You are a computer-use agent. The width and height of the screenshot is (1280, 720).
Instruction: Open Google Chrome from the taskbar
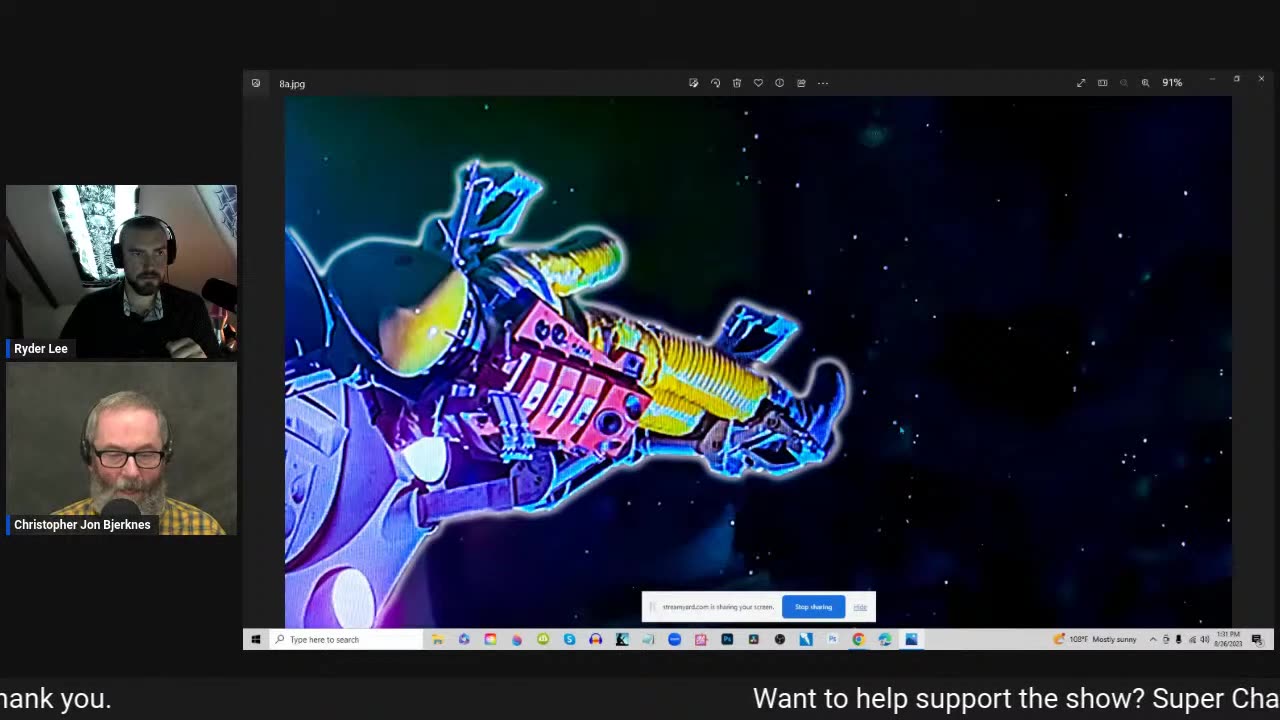tap(859, 639)
